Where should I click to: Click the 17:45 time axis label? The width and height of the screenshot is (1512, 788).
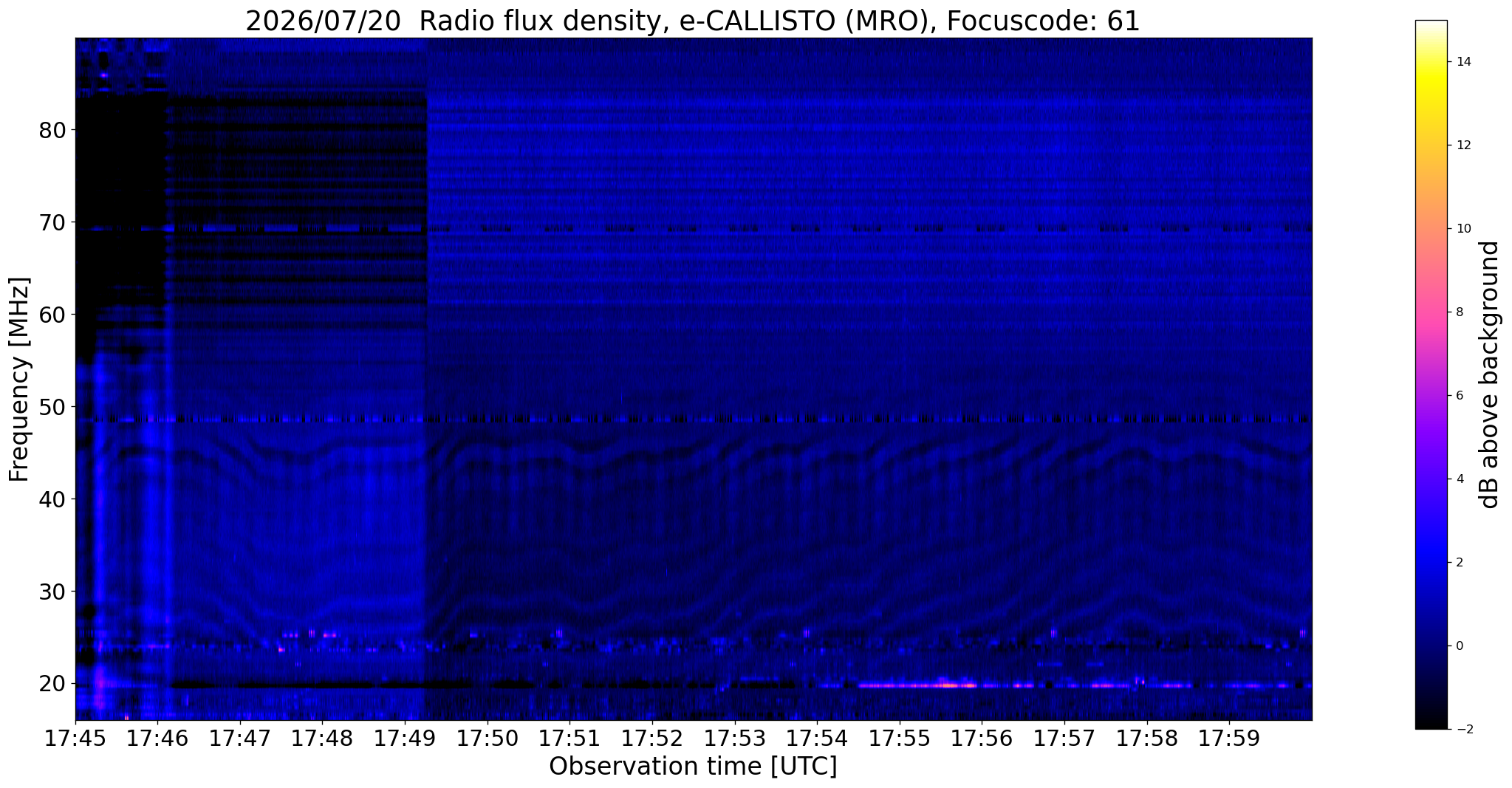75,739
